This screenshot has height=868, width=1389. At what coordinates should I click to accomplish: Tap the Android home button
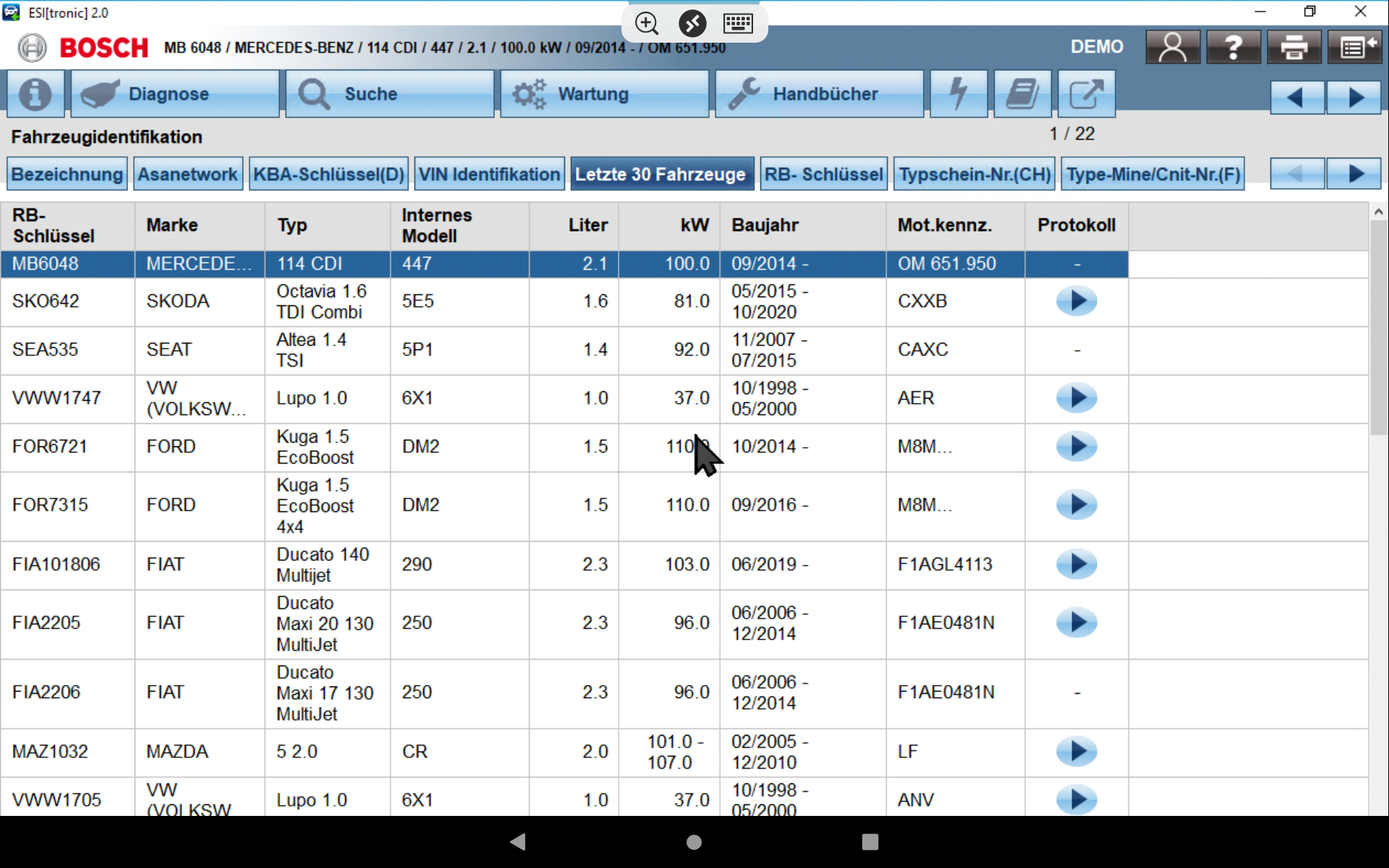tap(694, 842)
